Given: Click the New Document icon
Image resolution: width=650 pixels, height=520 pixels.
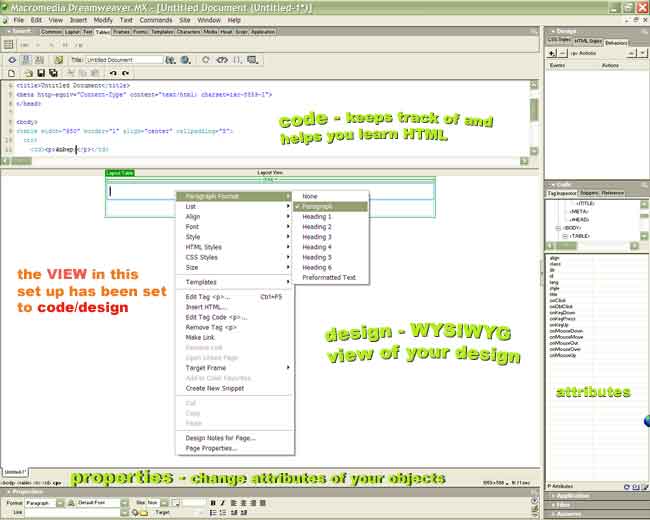Looking at the screenshot, I should coord(11,73).
